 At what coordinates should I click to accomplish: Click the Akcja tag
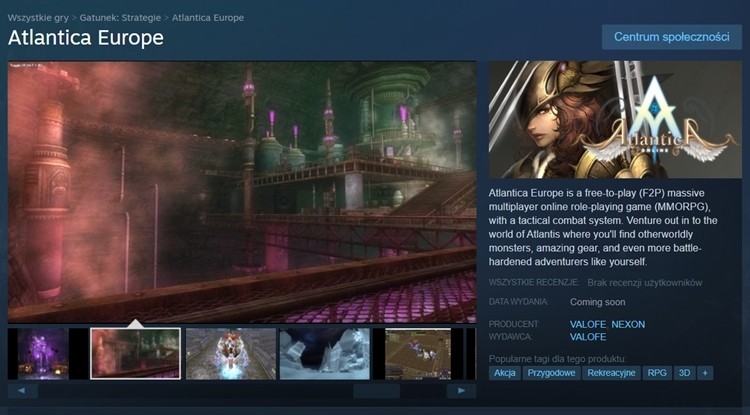pos(505,373)
